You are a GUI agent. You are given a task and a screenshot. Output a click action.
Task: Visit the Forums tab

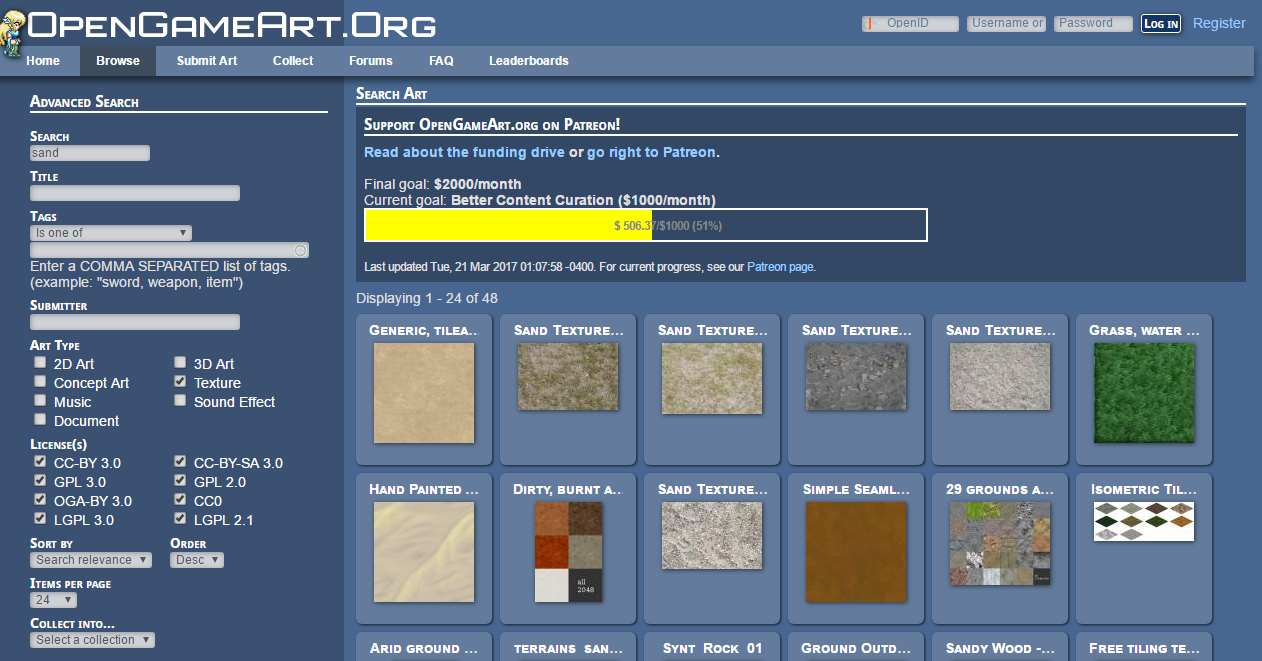[371, 61]
